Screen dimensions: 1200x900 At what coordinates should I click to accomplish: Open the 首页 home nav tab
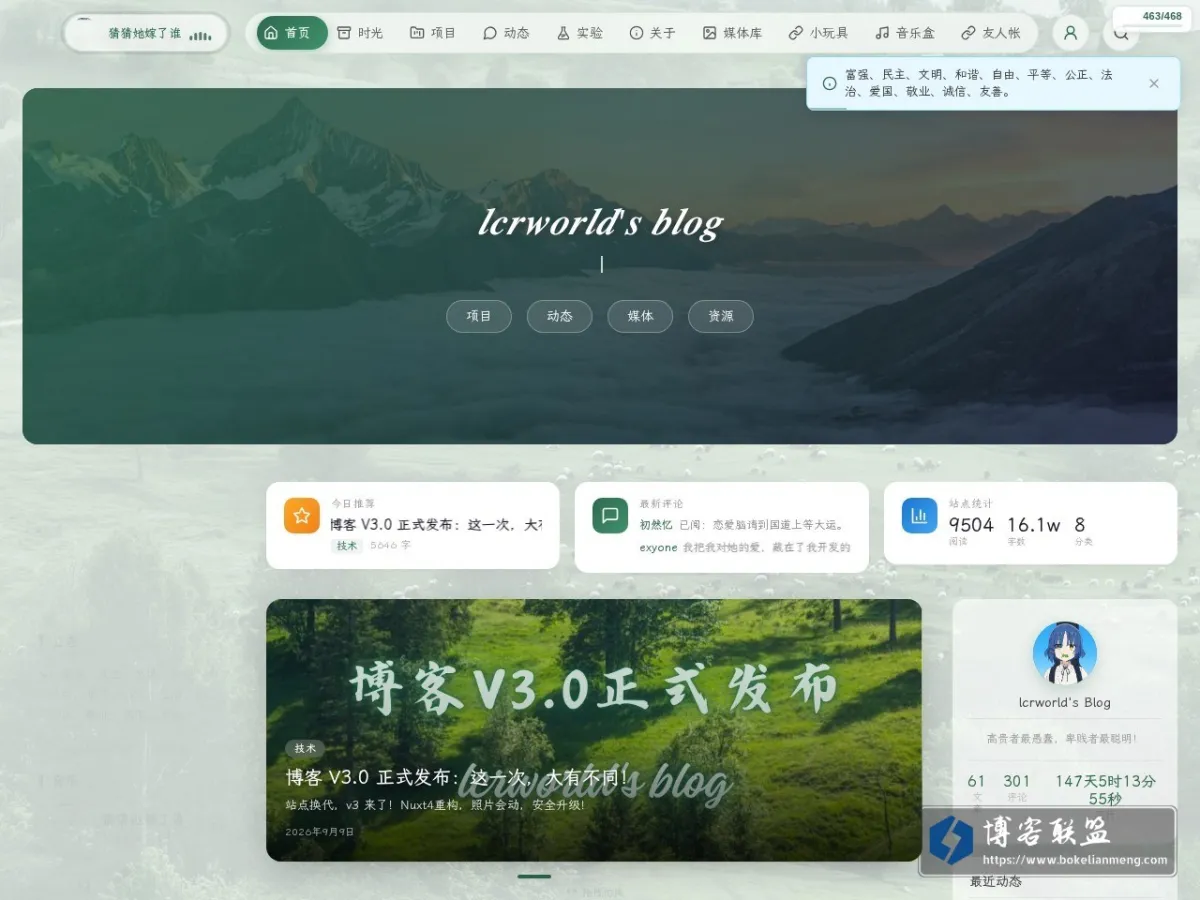[x=292, y=33]
